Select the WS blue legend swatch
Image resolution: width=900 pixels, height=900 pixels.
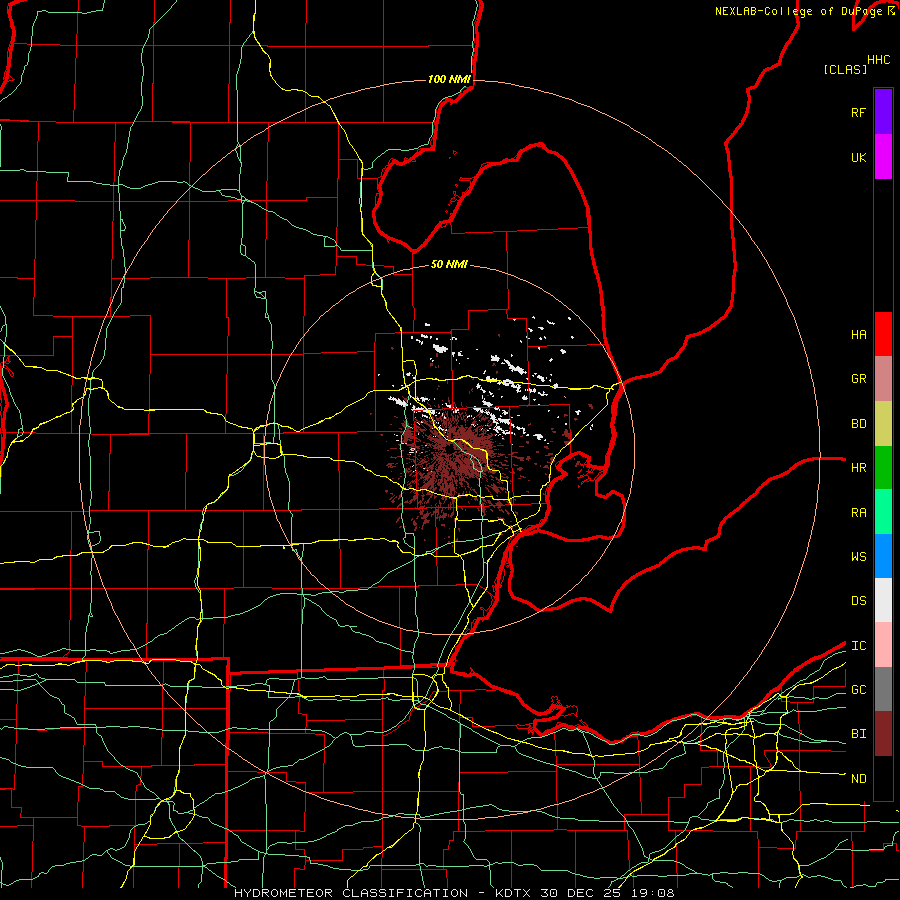tap(883, 556)
